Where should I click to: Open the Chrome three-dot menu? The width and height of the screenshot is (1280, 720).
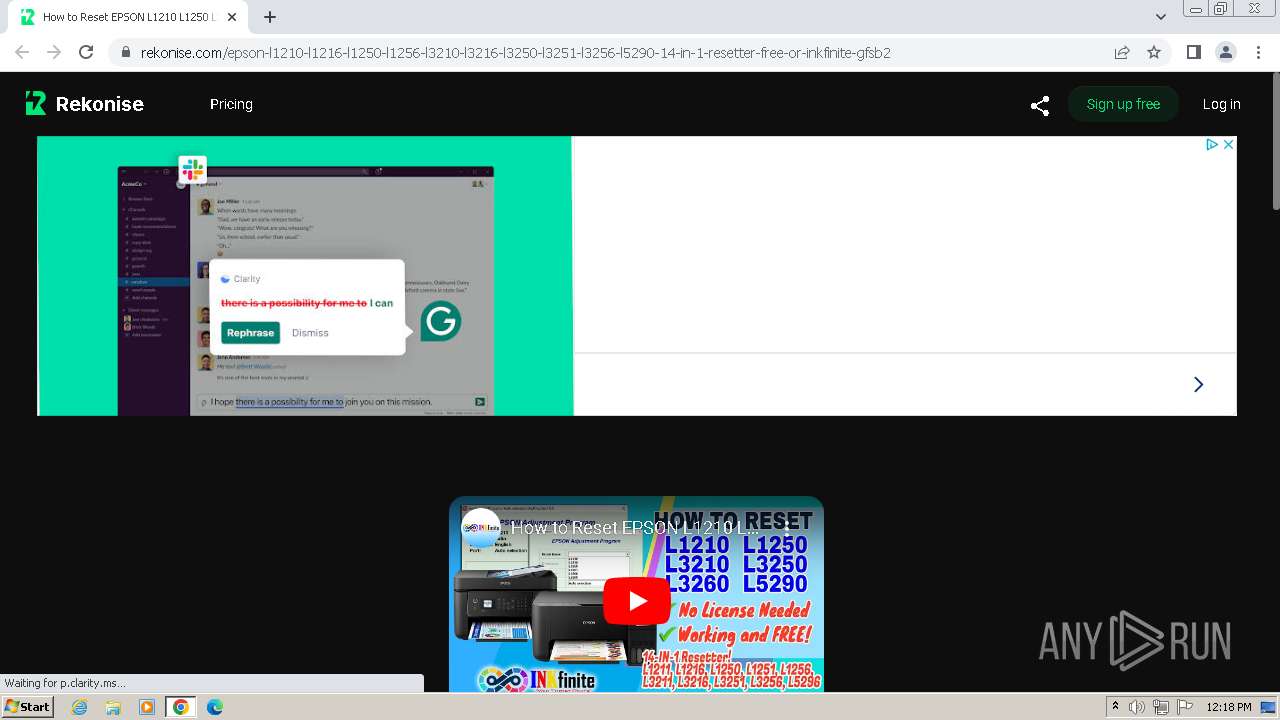1256,52
